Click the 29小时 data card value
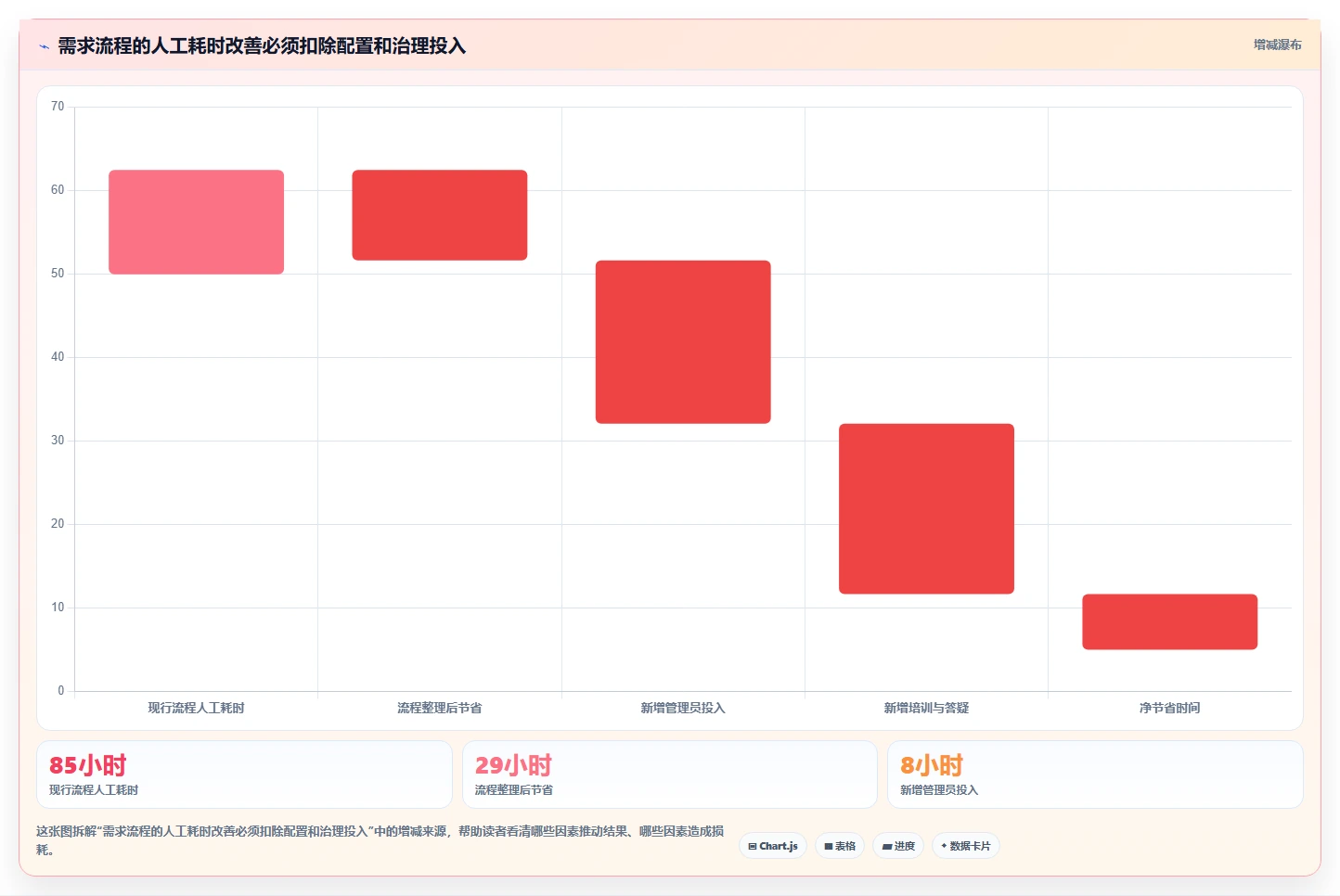1340x896 pixels. pyautogui.click(x=513, y=765)
